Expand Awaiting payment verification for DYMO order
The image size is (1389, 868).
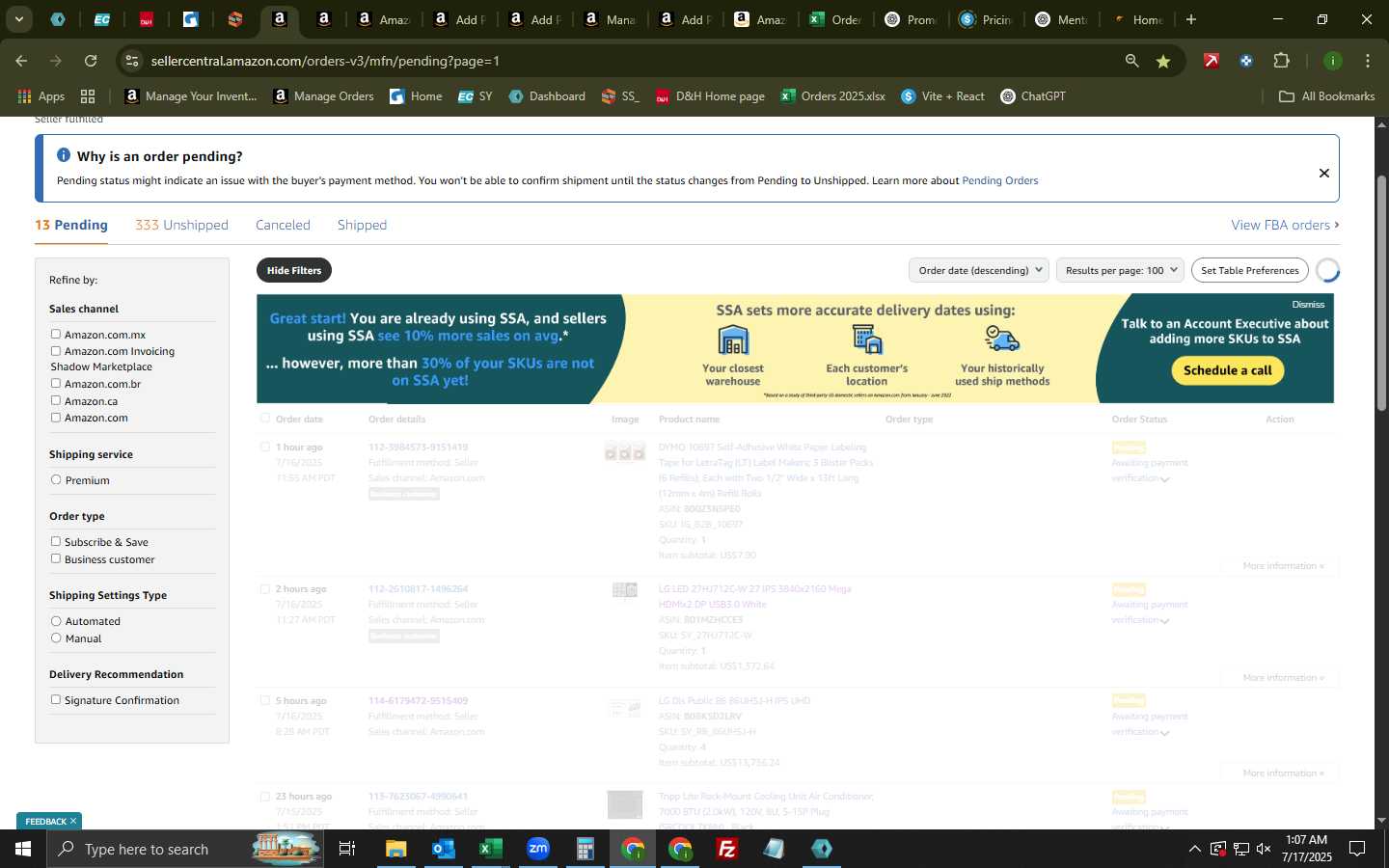point(1164,479)
